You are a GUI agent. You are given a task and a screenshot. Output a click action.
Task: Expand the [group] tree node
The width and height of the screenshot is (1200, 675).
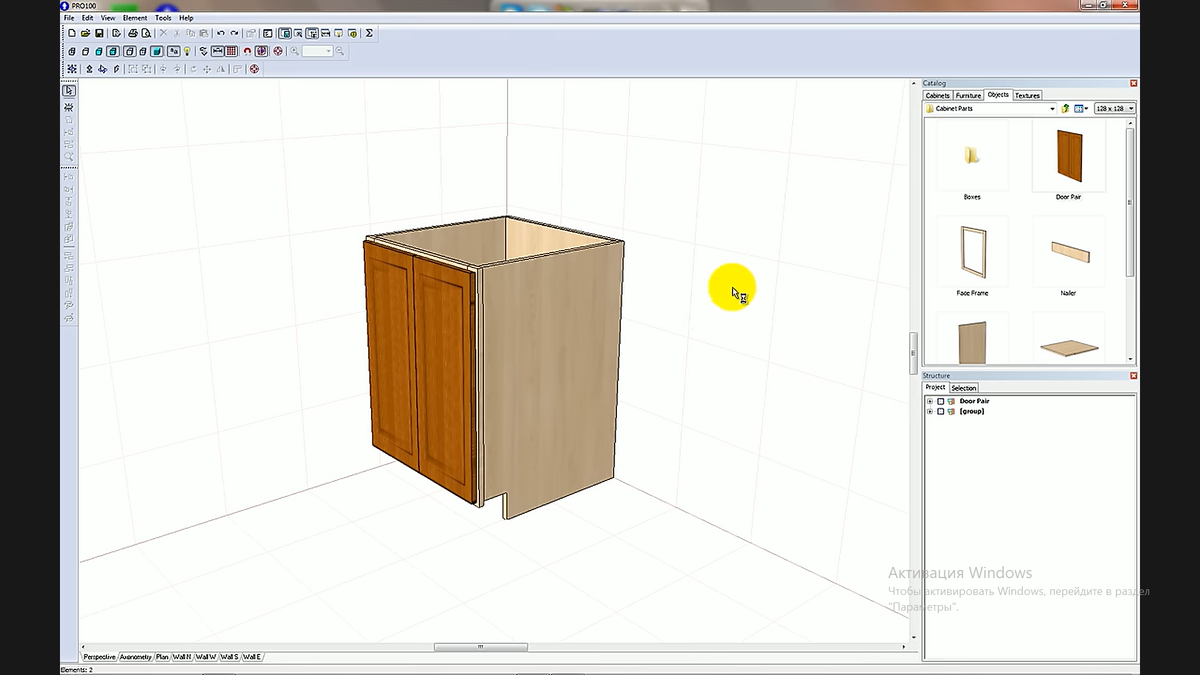pyautogui.click(x=930, y=411)
